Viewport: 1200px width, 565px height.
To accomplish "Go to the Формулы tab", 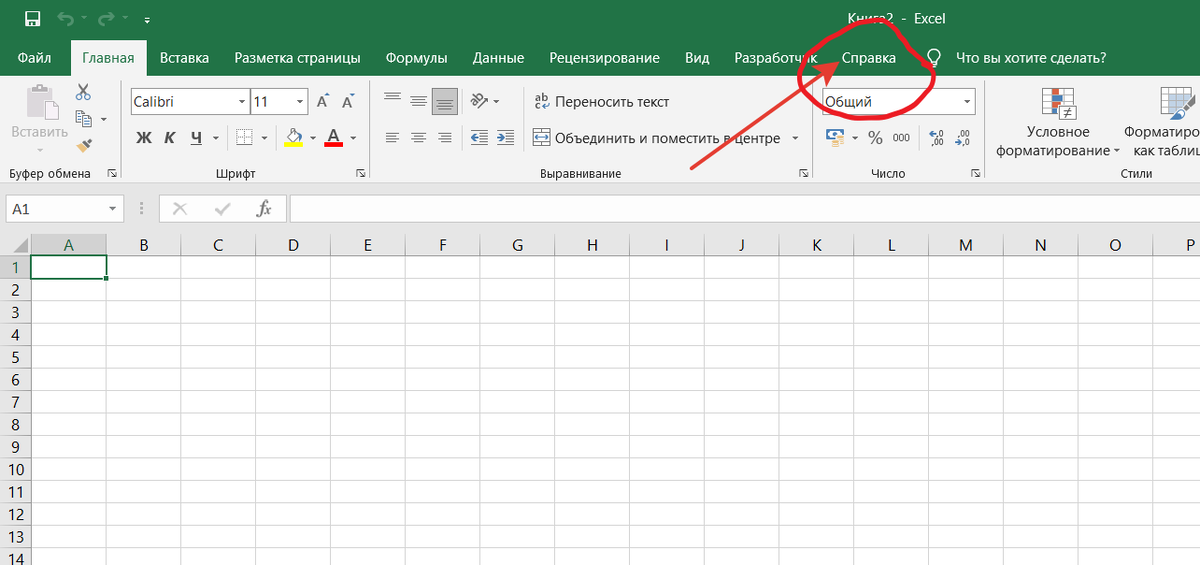I will point(417,58).
